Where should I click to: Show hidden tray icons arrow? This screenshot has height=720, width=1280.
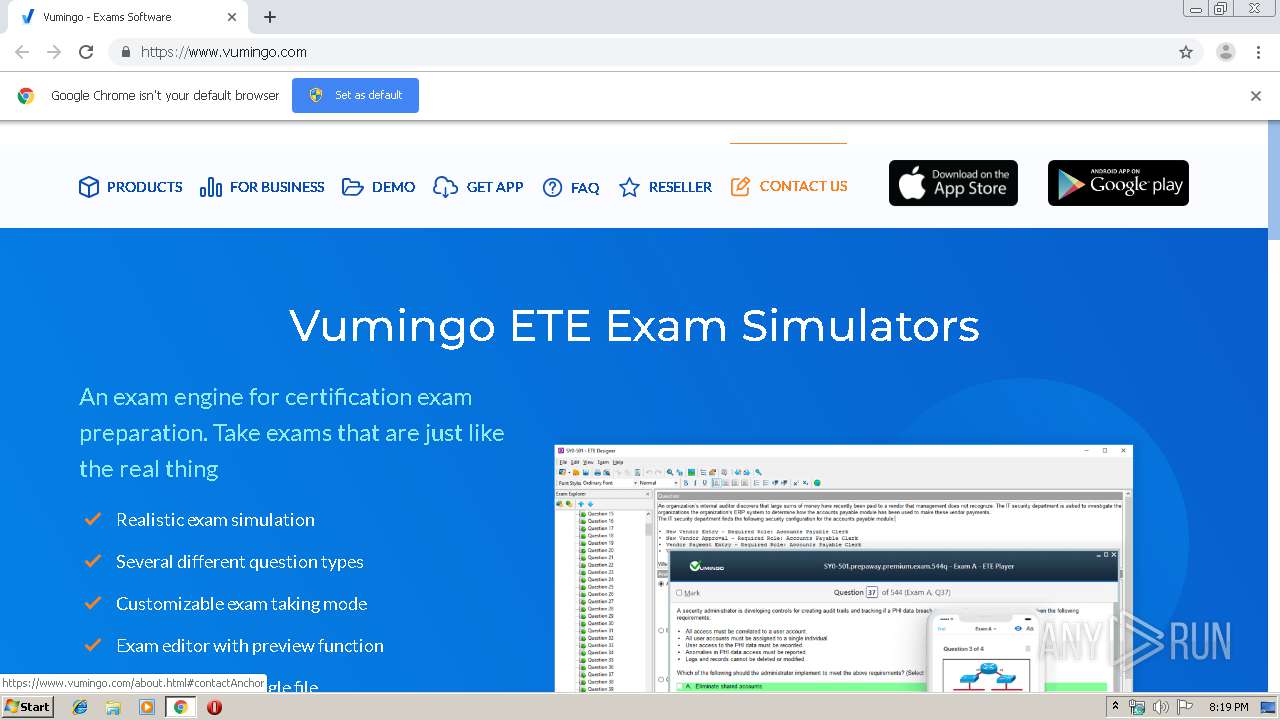[1116, 707]
